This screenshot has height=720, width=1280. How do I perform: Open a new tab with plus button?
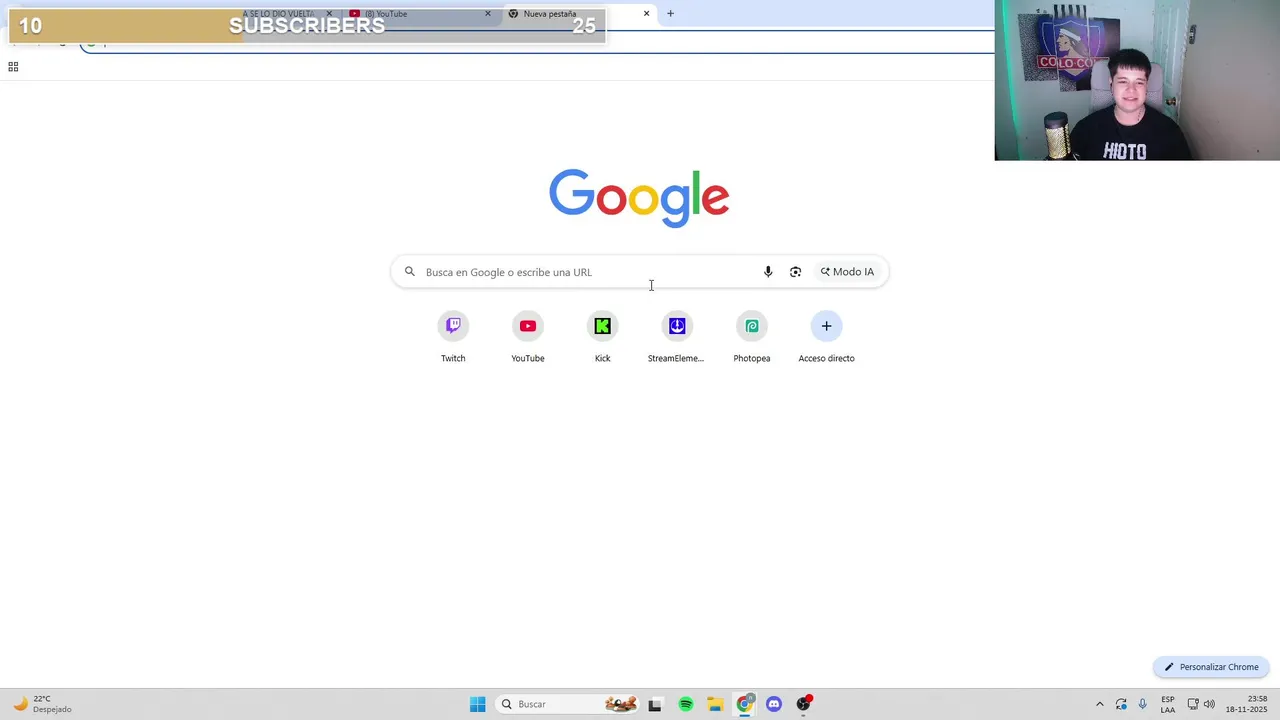pos(670,14)
